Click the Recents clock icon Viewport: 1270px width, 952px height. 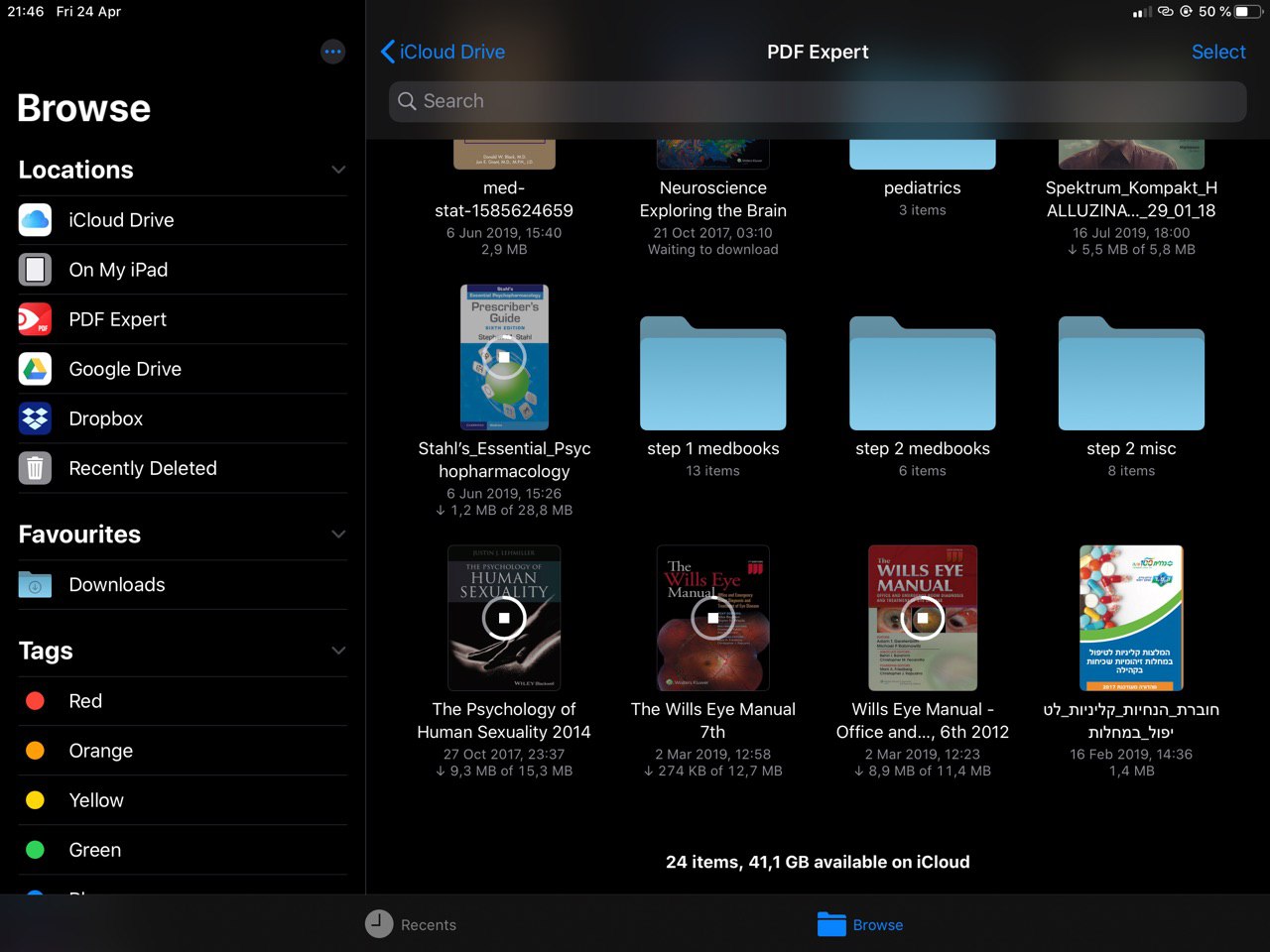379,924
